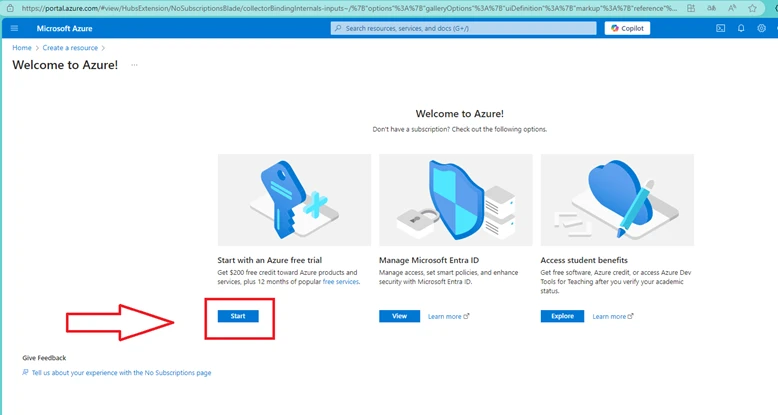Open the free services link
This screenshot has width=778, height=415.
click(x=341, y=281)
